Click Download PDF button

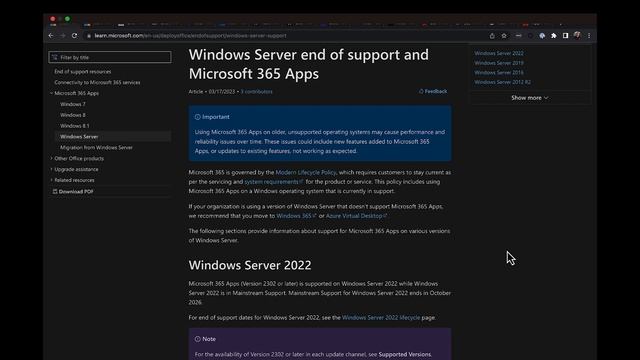point(73,191)
